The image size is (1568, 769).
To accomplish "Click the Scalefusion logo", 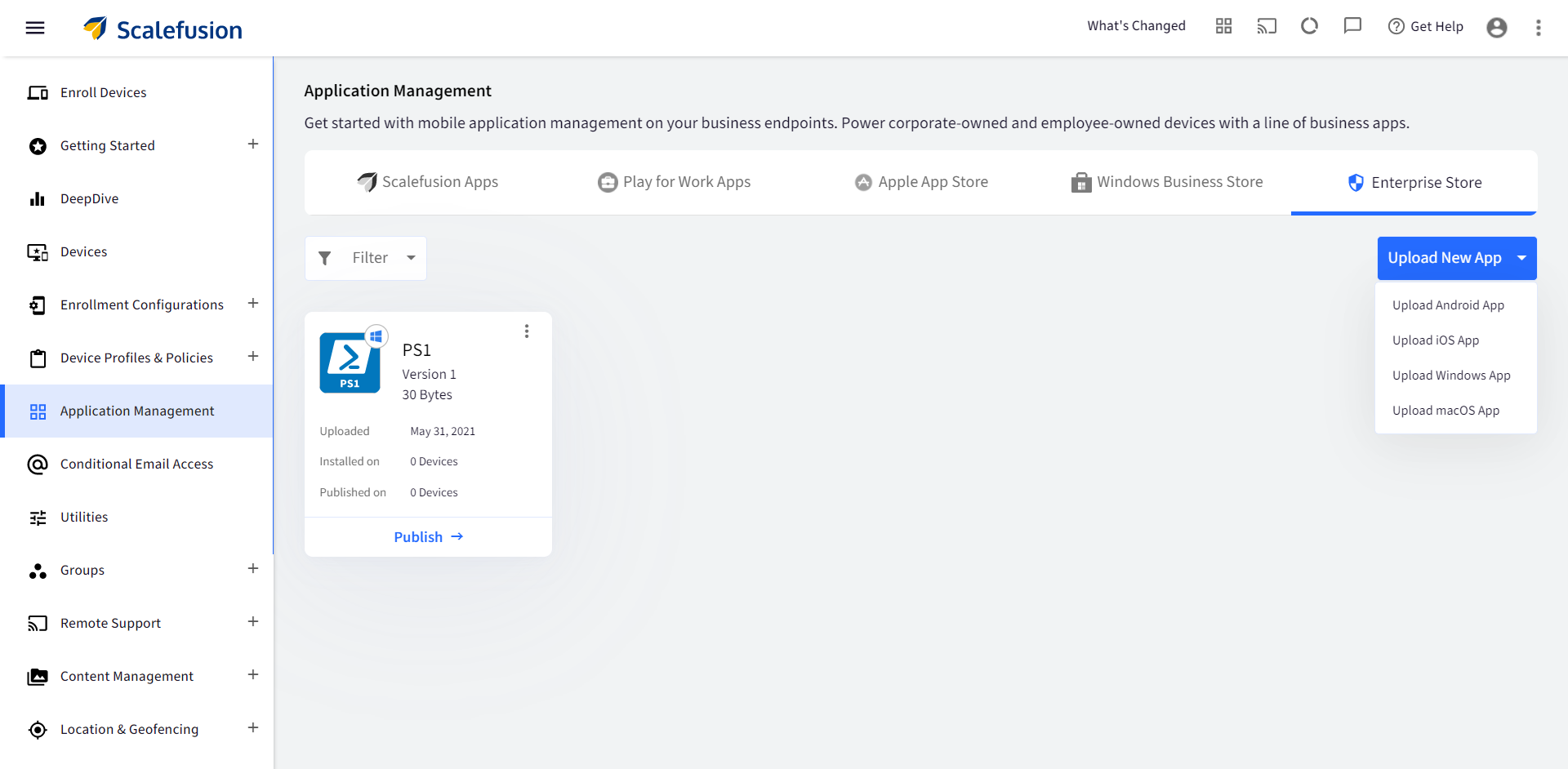I will click(x=163, y=29).
